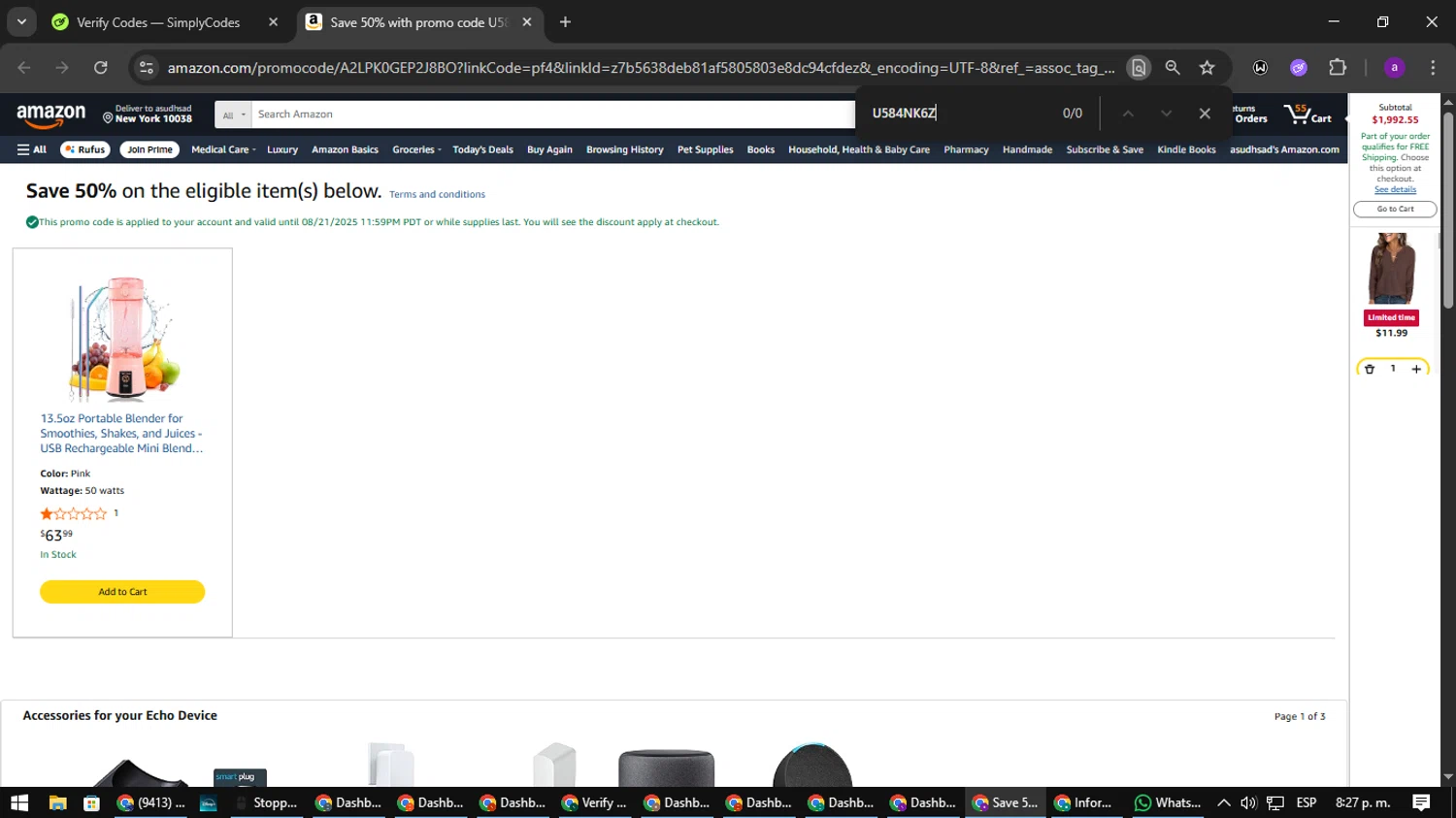Click the Join Prime button
The width and height of the screenshot is (1456, 818).
tap(149, 149)
